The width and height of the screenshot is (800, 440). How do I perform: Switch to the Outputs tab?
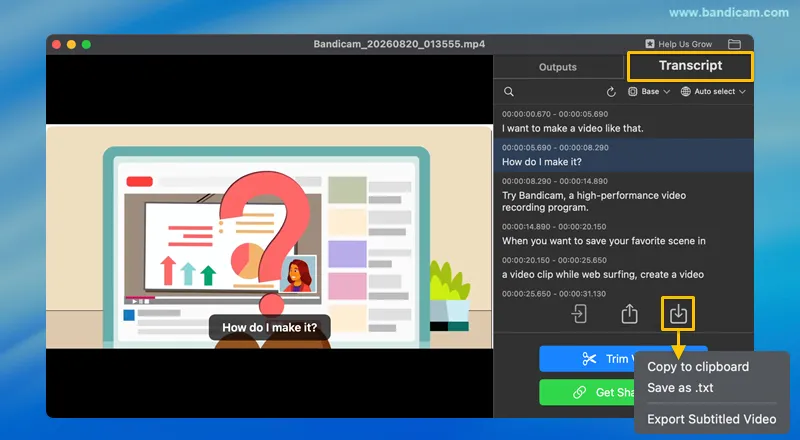558,67
